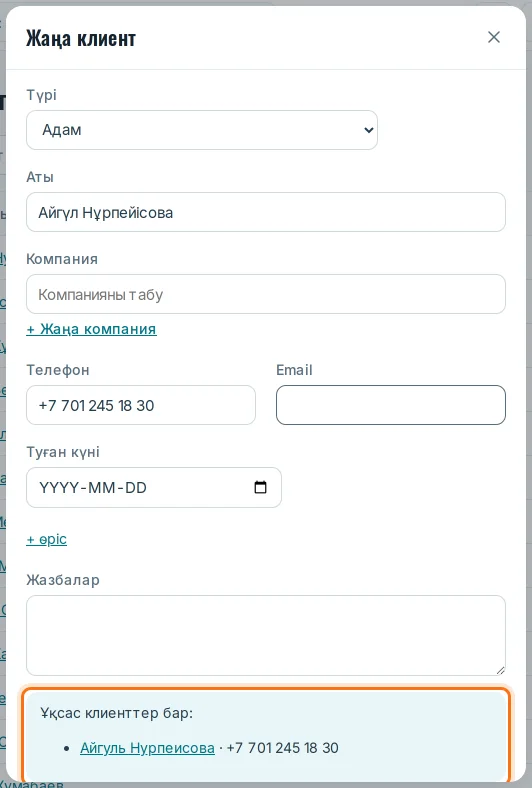Click the Жазбалар textarea resize handle
The width and height of the screenshot is (532, 788).
(500, 670)
